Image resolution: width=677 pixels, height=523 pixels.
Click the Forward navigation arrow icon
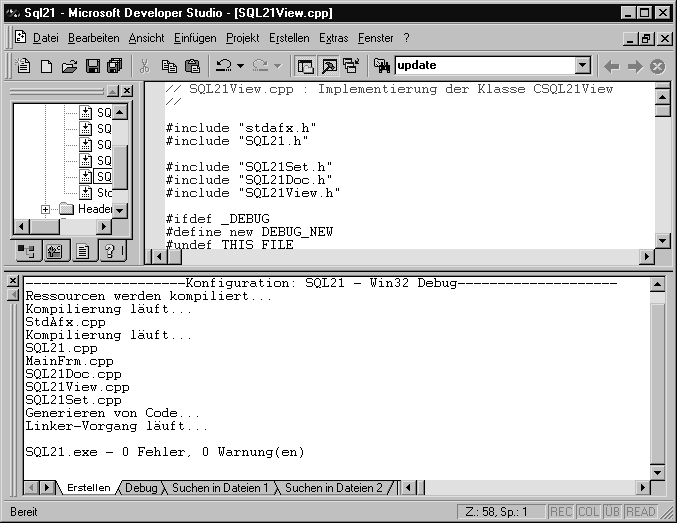point(635,67)
